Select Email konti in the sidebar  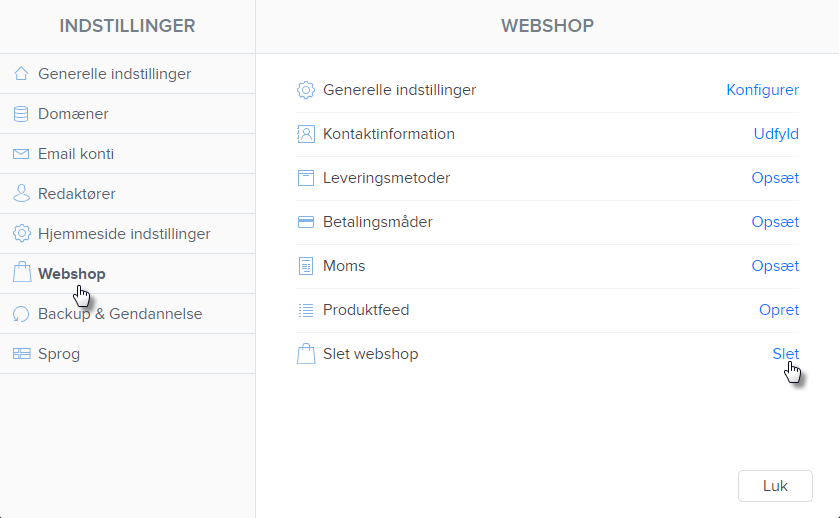tap(76, 154)
